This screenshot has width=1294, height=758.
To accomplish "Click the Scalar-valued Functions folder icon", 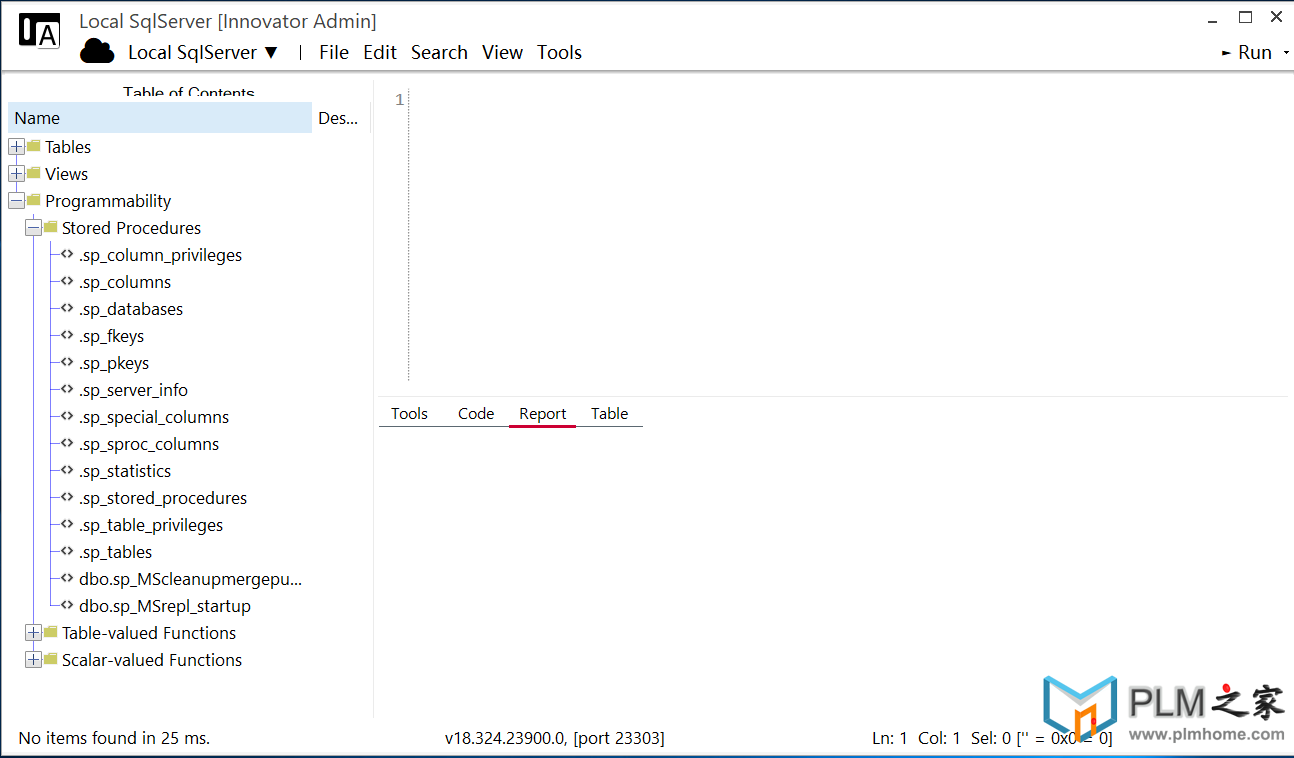I will pos(51,659).
